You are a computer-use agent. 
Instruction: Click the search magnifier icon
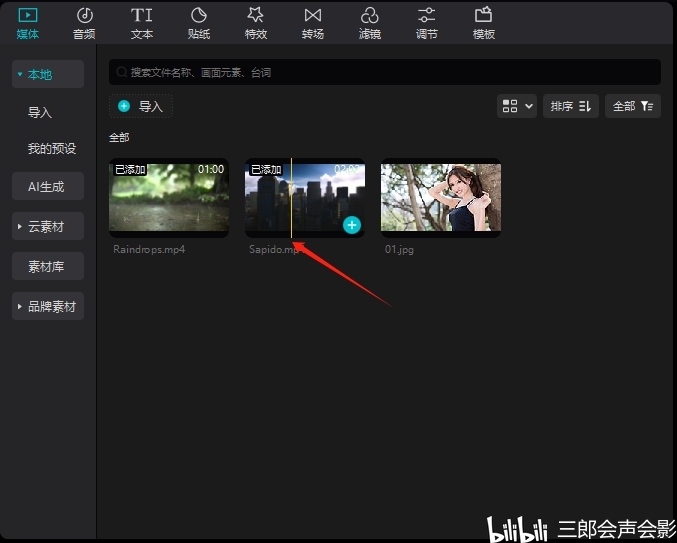tap(122, 72)
